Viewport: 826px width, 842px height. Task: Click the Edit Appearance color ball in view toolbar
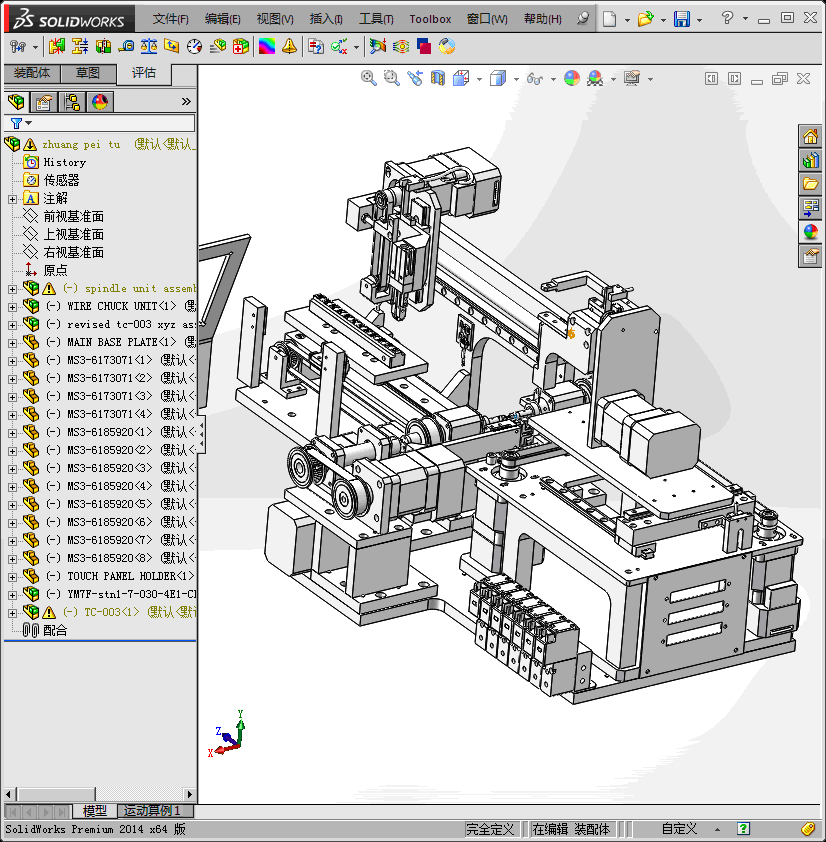(571, 78)
